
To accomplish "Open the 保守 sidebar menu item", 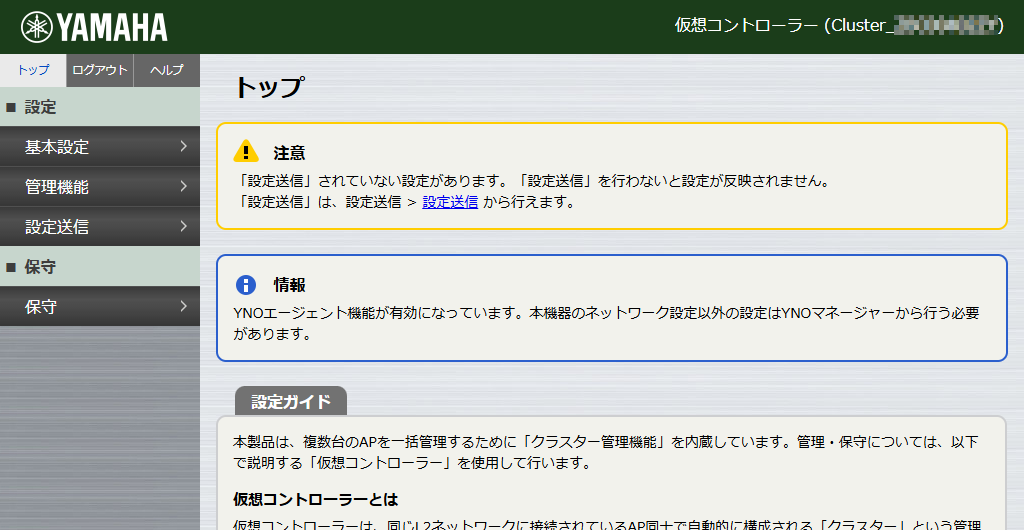I will click(41, 307).
